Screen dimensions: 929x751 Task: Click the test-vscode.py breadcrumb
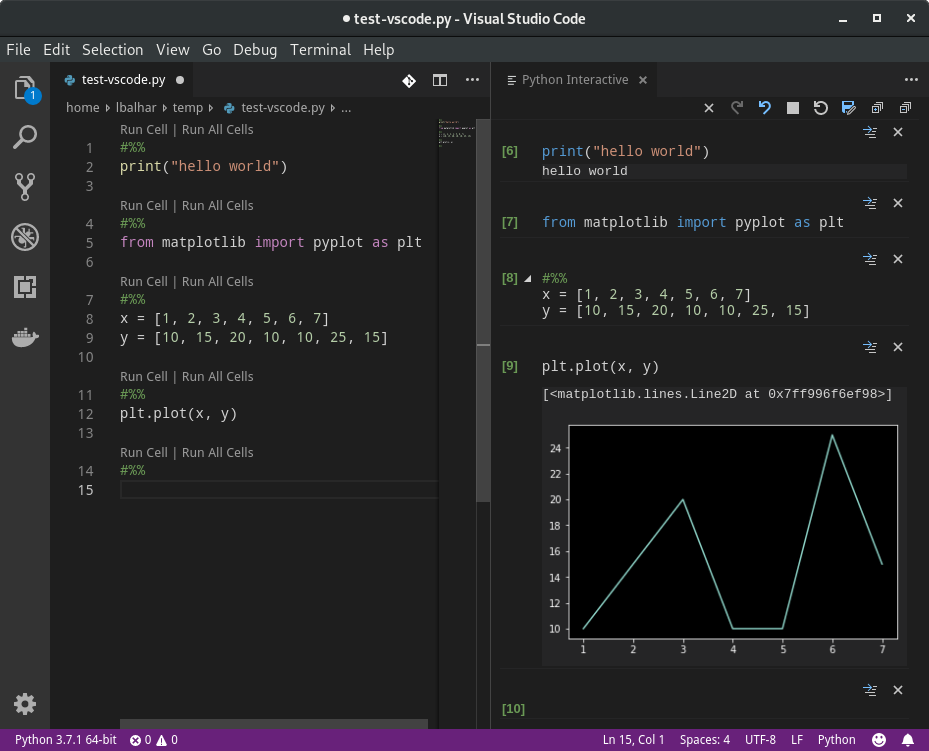274,108
